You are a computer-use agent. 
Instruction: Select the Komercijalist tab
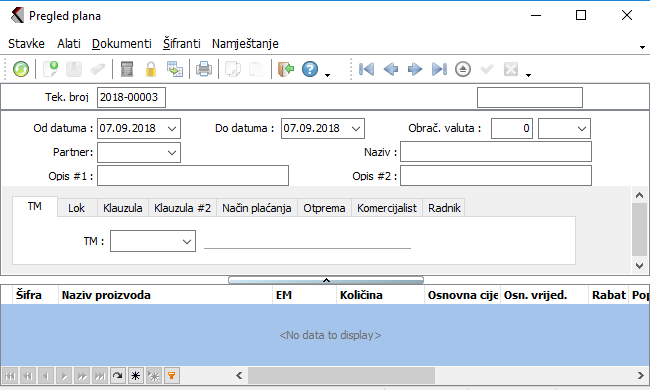point(387,208)
